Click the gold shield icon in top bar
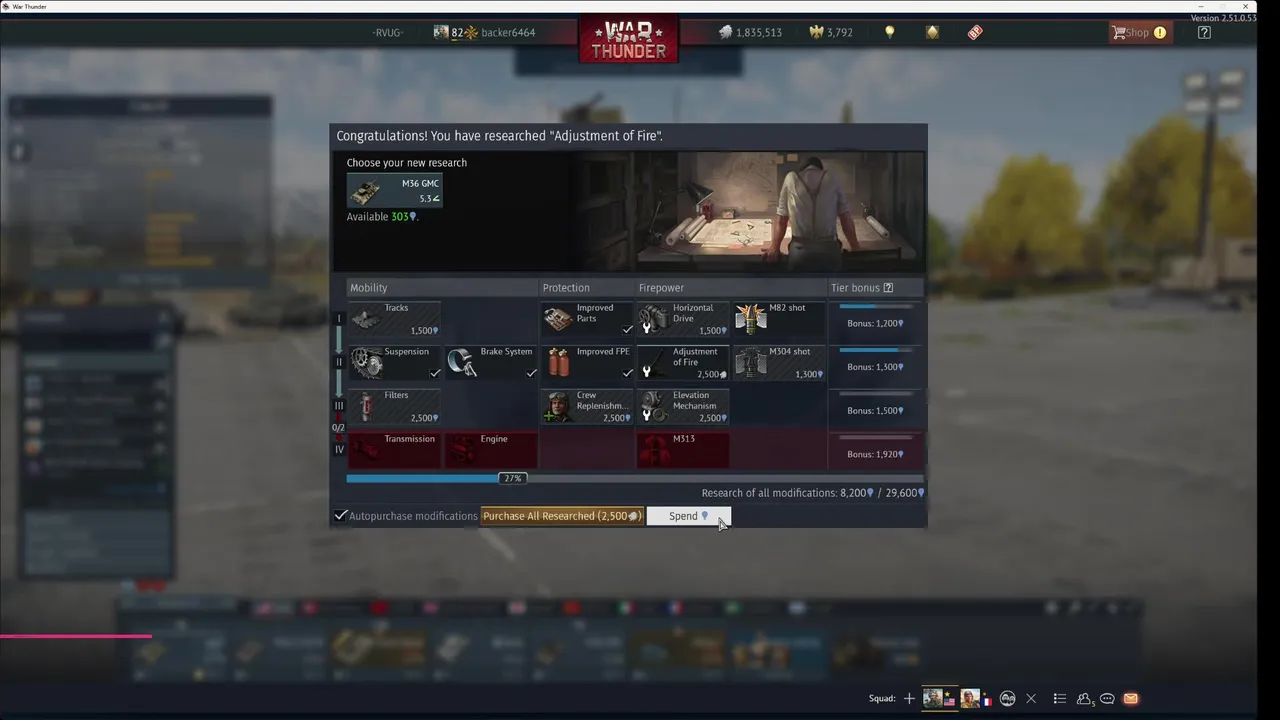Image resolution: width=1280 pixels, height=720 pixels. [x=932, y=32]
